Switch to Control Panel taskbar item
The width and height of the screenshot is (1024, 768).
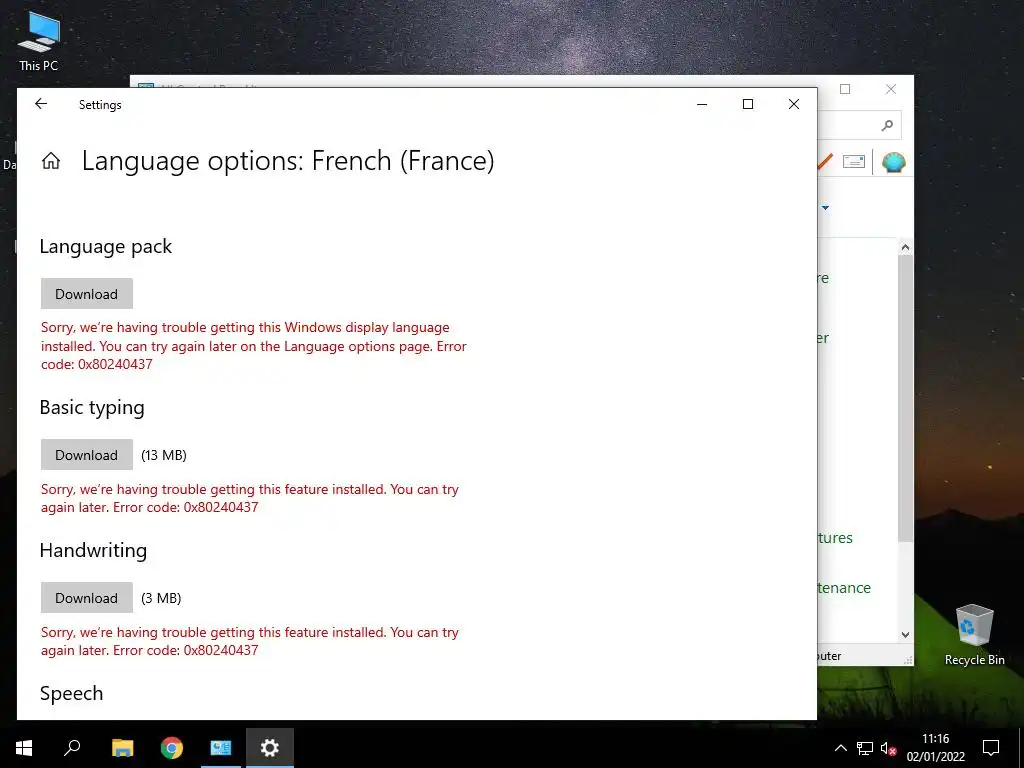tap(221, 748)
